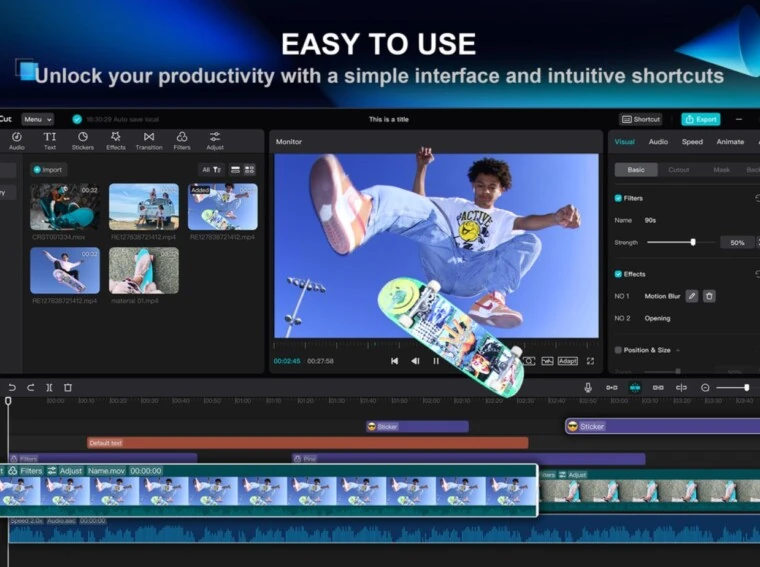
Task: Switch to the Animate tab
Action: 730,142
